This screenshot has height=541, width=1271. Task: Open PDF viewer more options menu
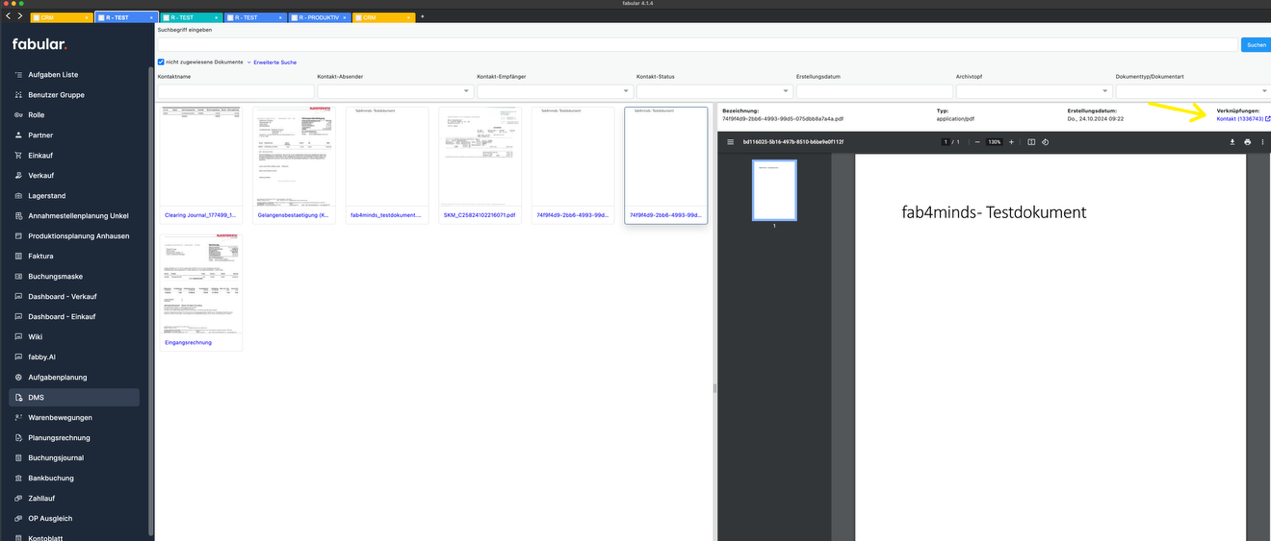tap(1263, 142)
